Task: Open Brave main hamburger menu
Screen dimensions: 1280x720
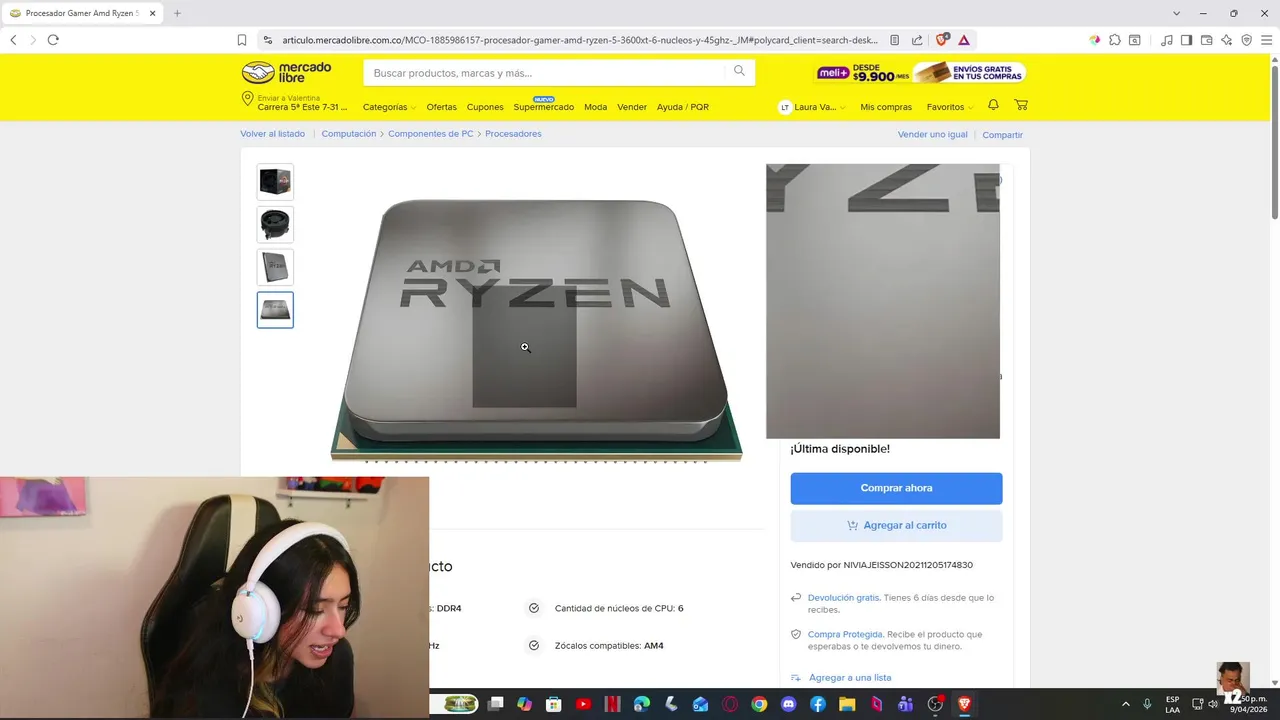Action: coord(1266,40)
